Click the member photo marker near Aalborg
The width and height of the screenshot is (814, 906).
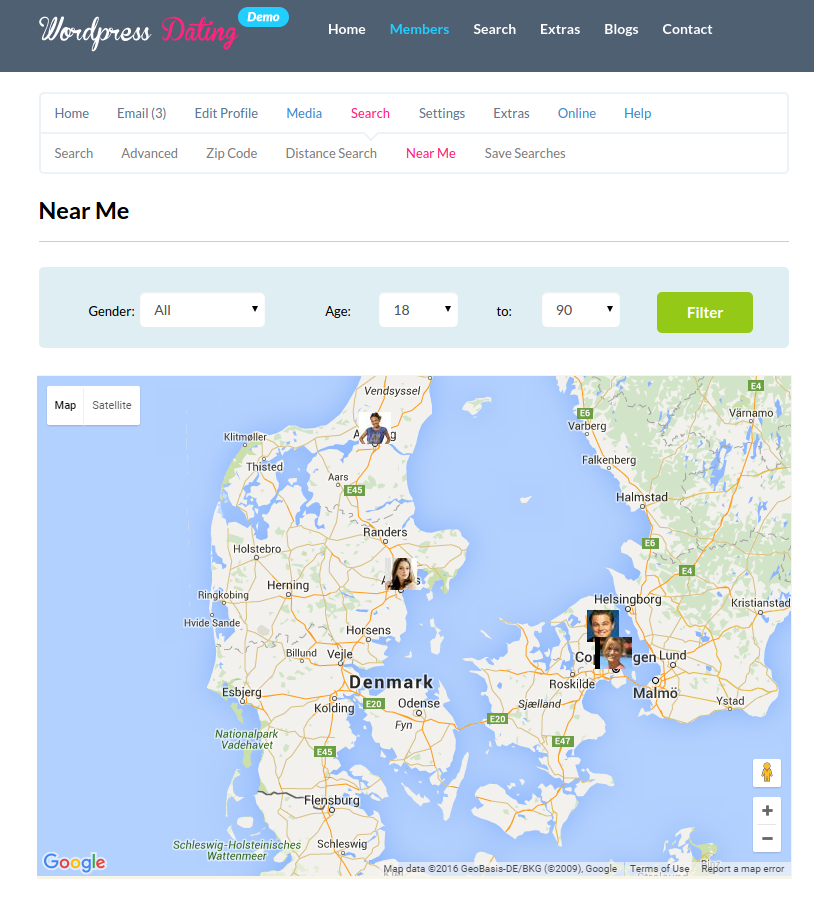[375, 428]
